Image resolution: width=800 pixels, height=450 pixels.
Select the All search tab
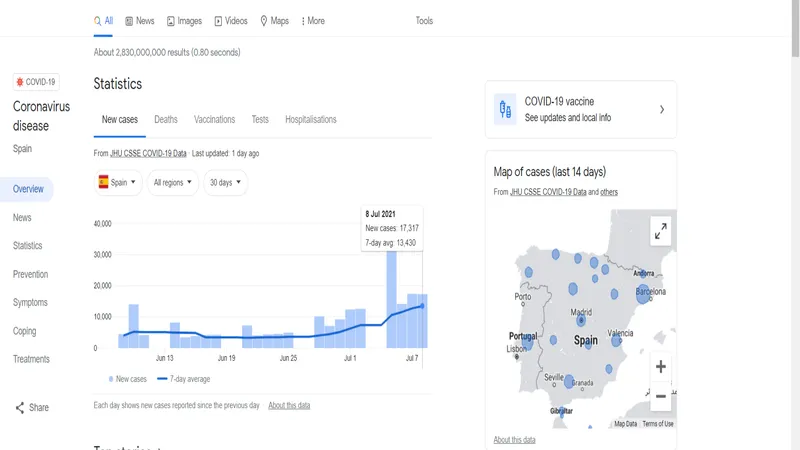coord(103,21)
